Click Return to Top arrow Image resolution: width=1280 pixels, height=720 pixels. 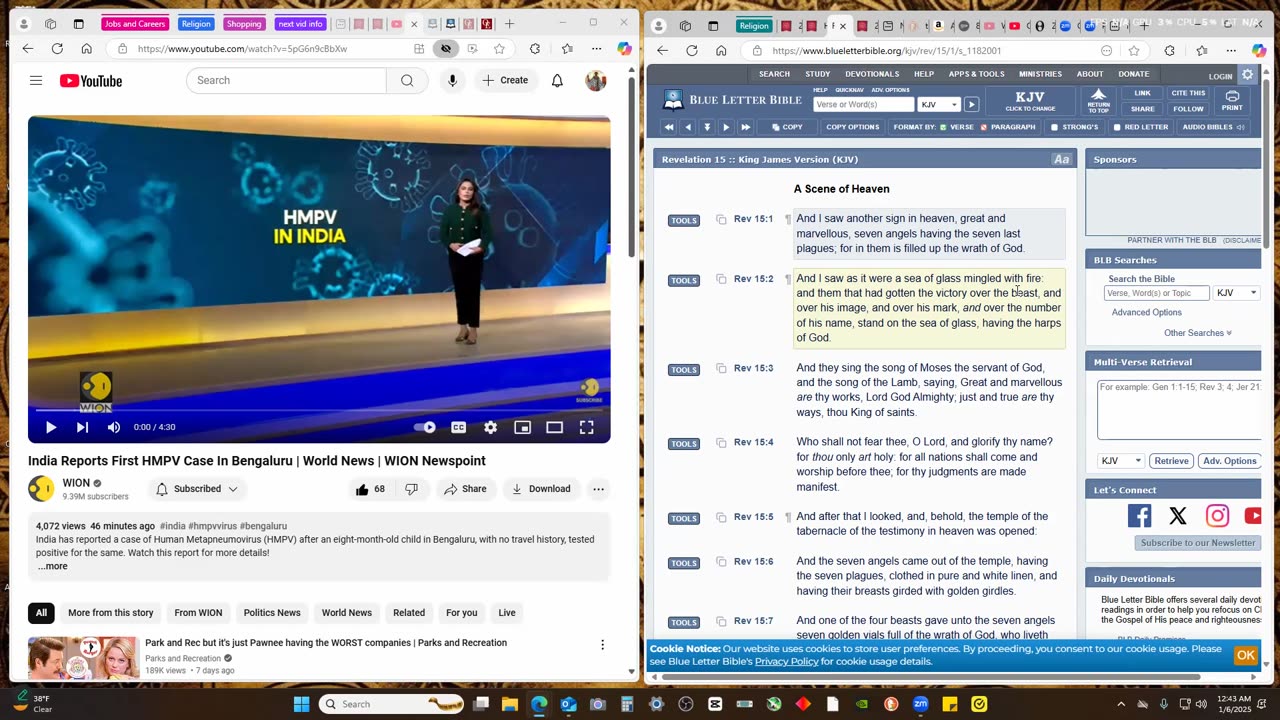tap(1098, 100)
